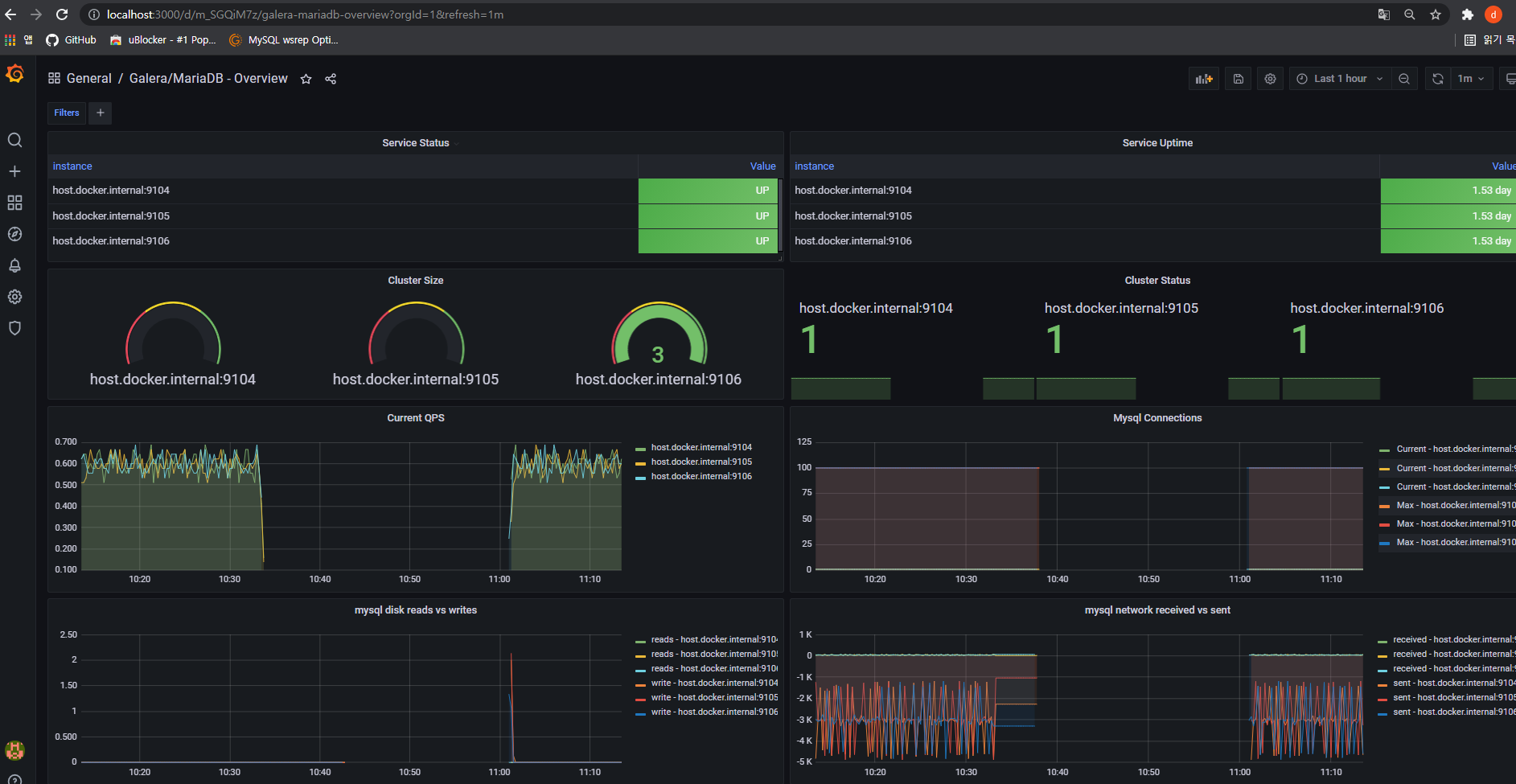Share the dashboard using share icon

(331, 79)
